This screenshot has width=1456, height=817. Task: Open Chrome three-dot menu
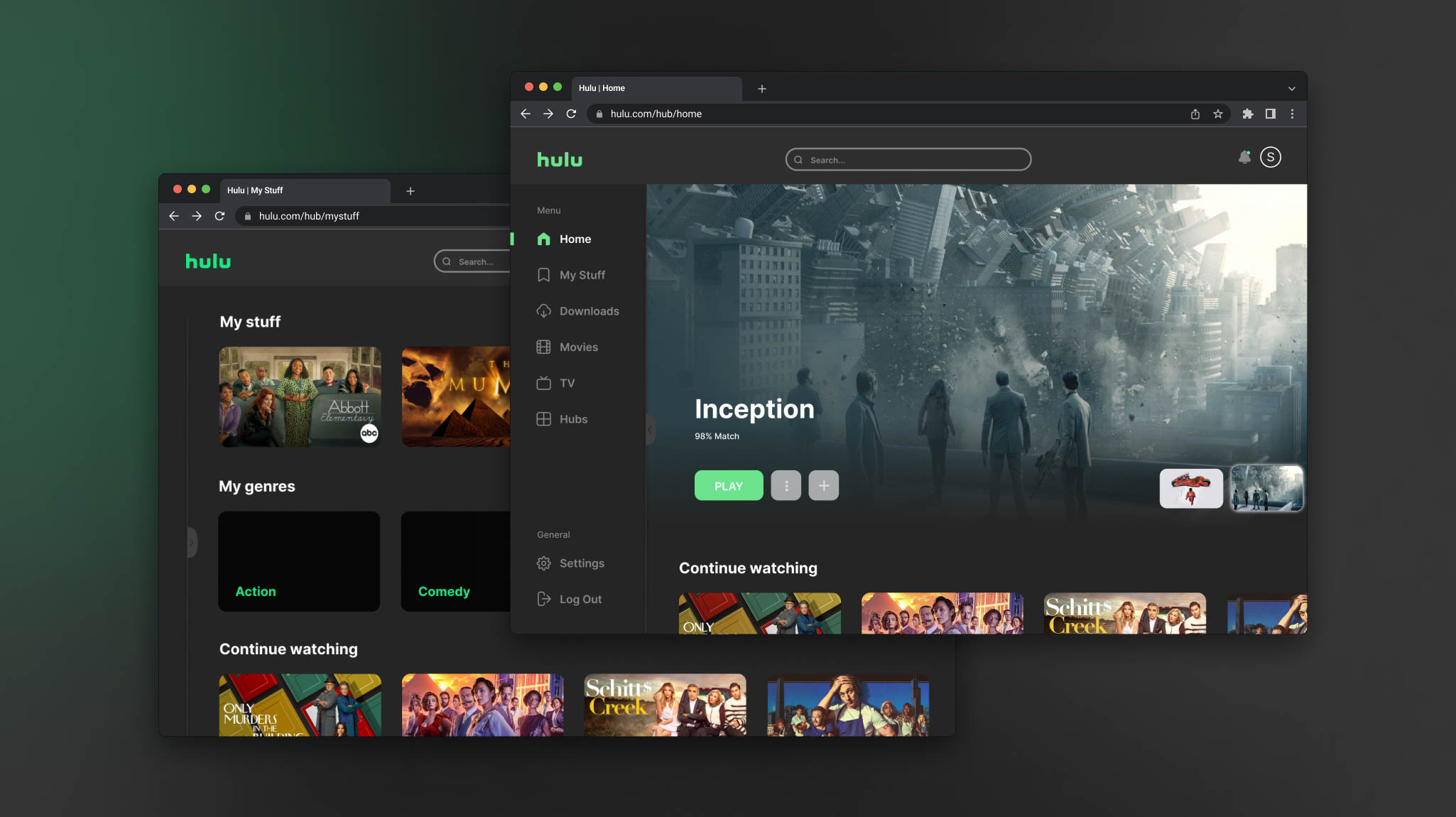click(1292, 114)
